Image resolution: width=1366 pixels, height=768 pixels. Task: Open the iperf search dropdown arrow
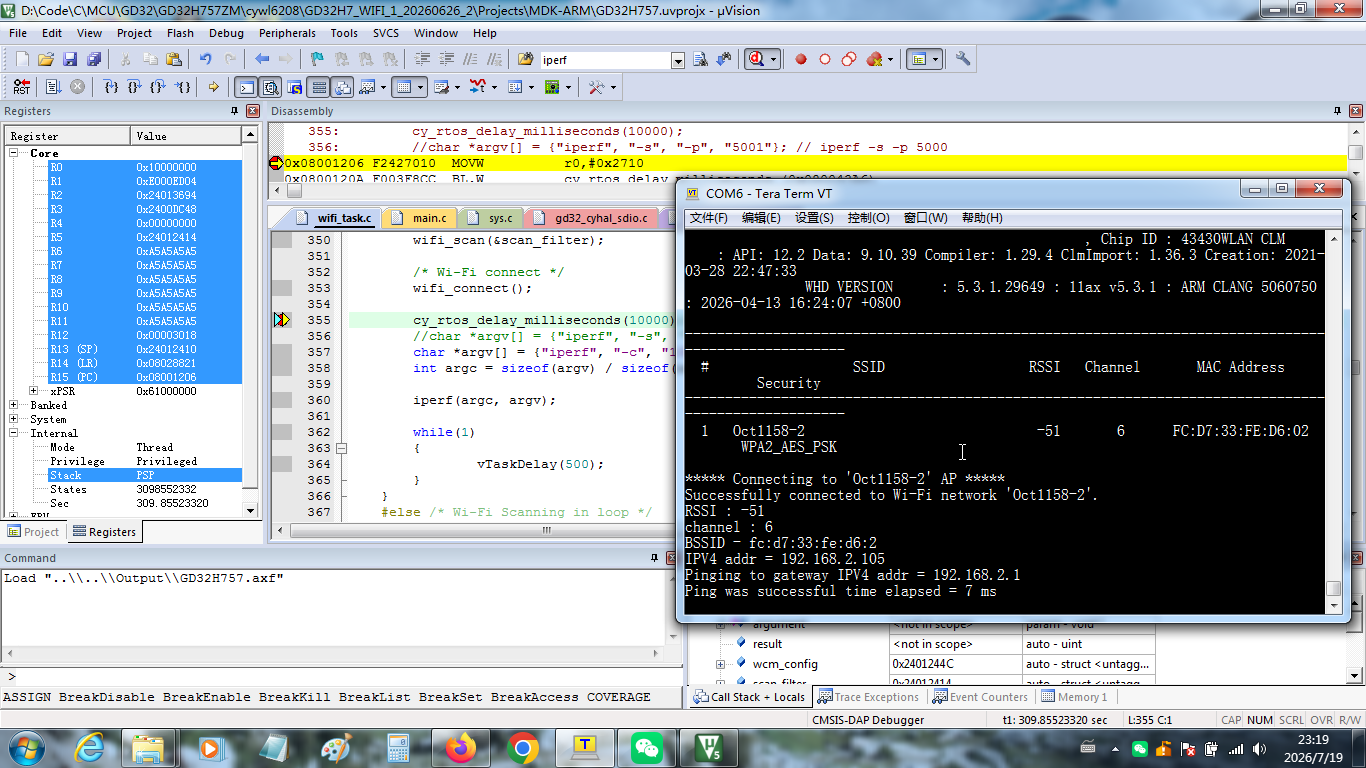click(x=678, y=61)
